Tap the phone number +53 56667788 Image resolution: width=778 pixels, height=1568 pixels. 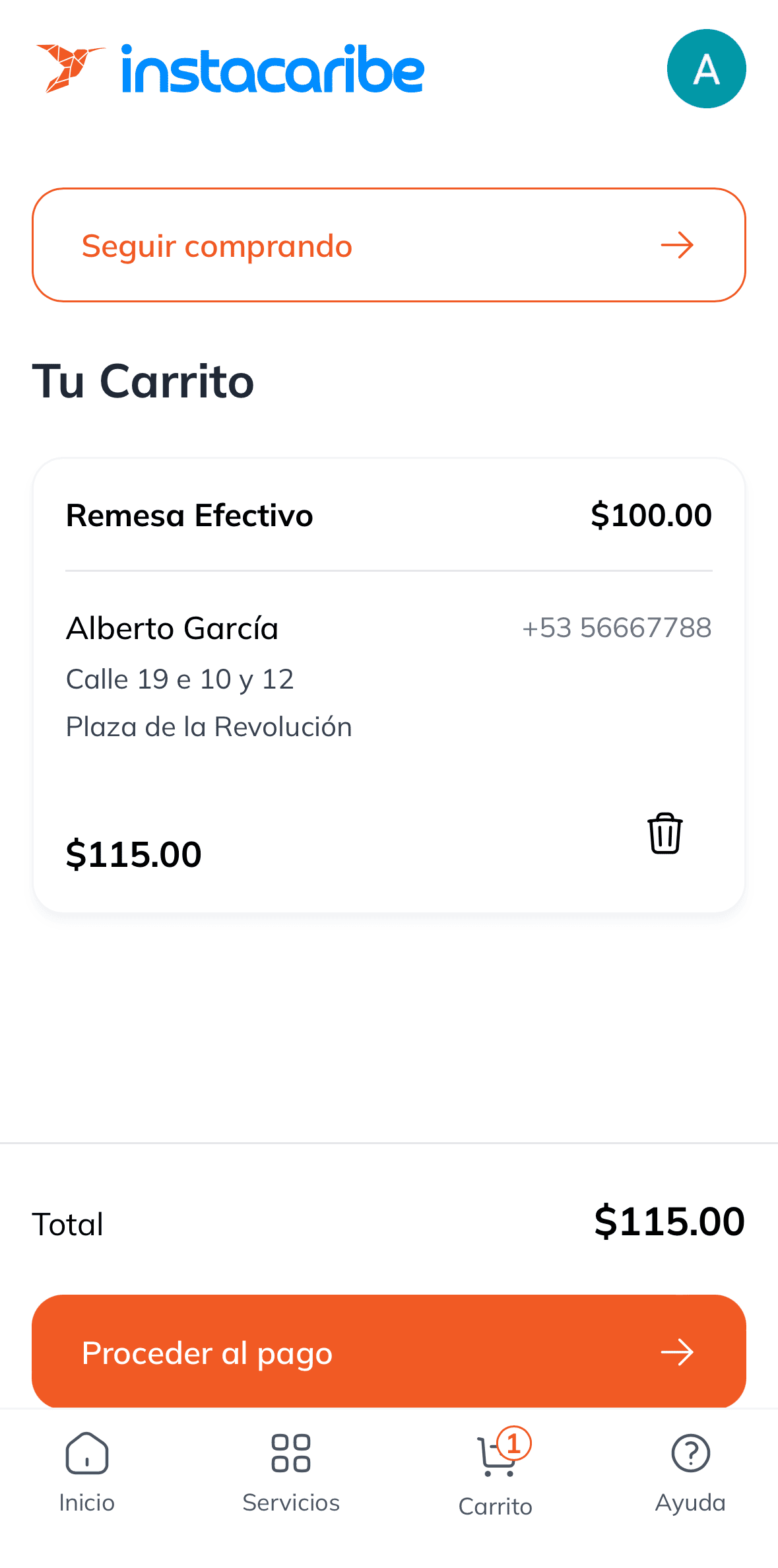coord(616,628)
